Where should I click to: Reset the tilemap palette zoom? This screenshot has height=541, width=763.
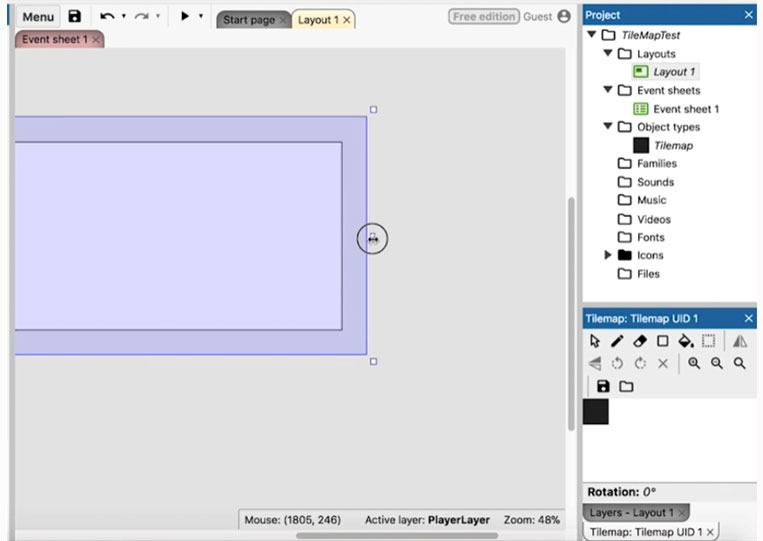(x=740, y=363)
